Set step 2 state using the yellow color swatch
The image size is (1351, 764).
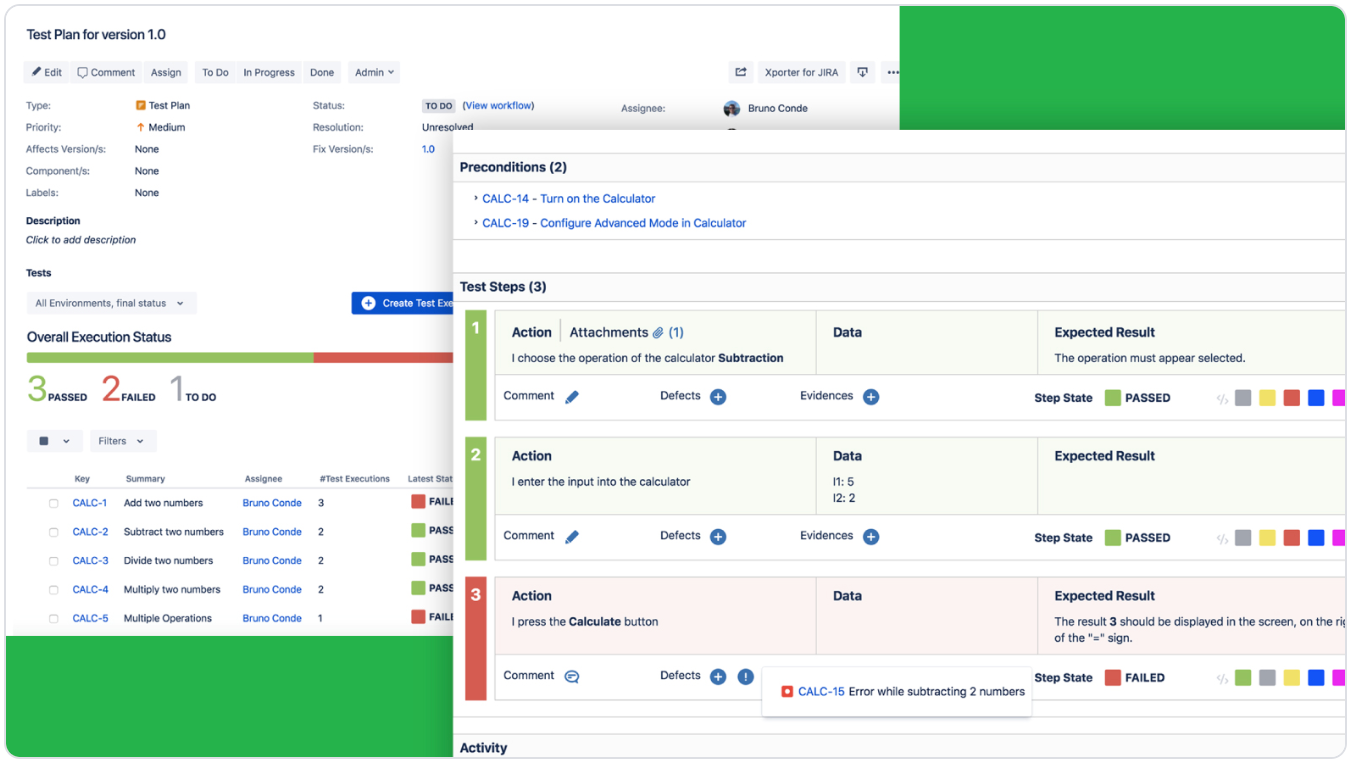[x=1267, y=537]
